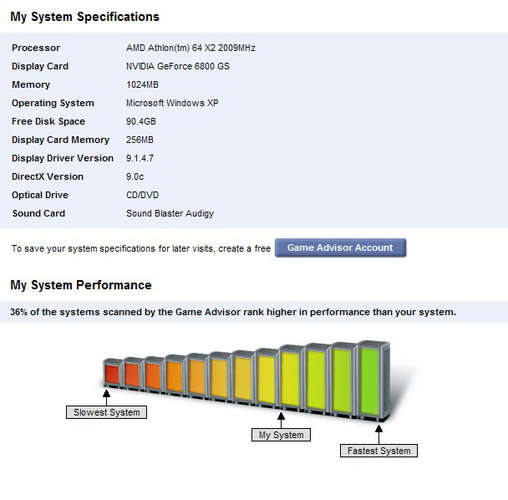
Task: Select the red slowest-system tower bar
Action: (111, 373)
